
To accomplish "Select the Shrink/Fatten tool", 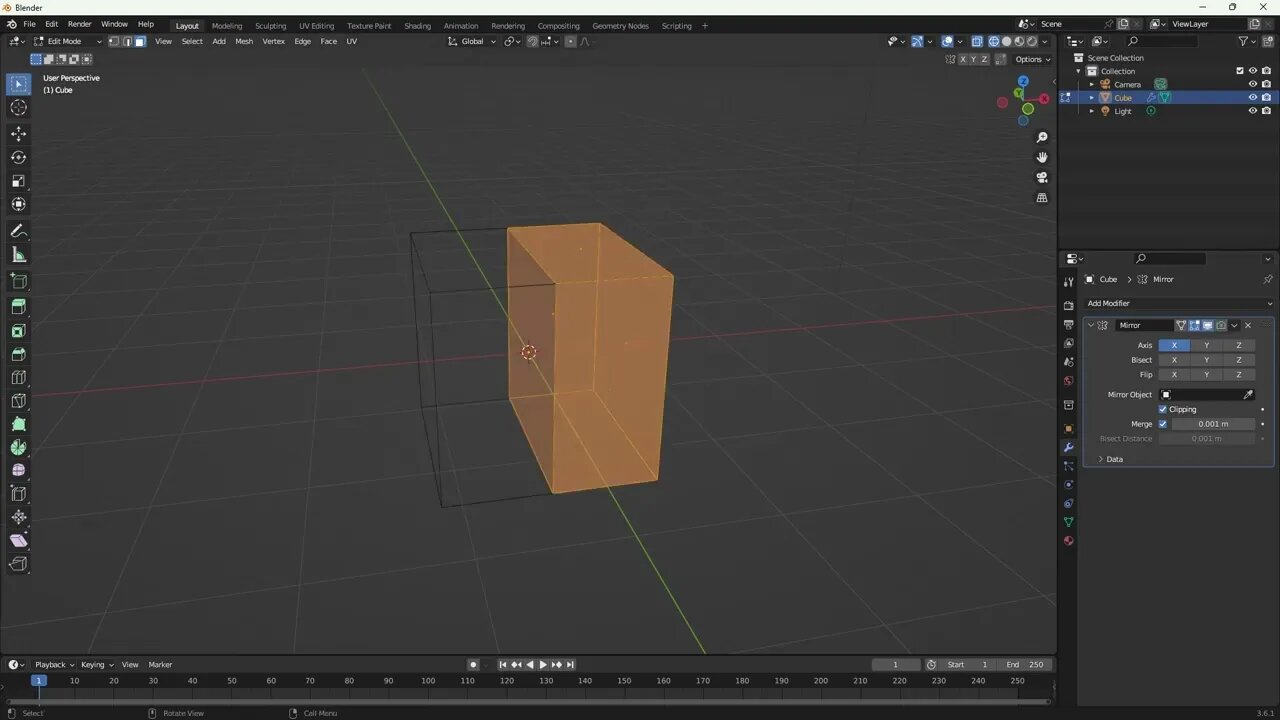I will point(18,517).
